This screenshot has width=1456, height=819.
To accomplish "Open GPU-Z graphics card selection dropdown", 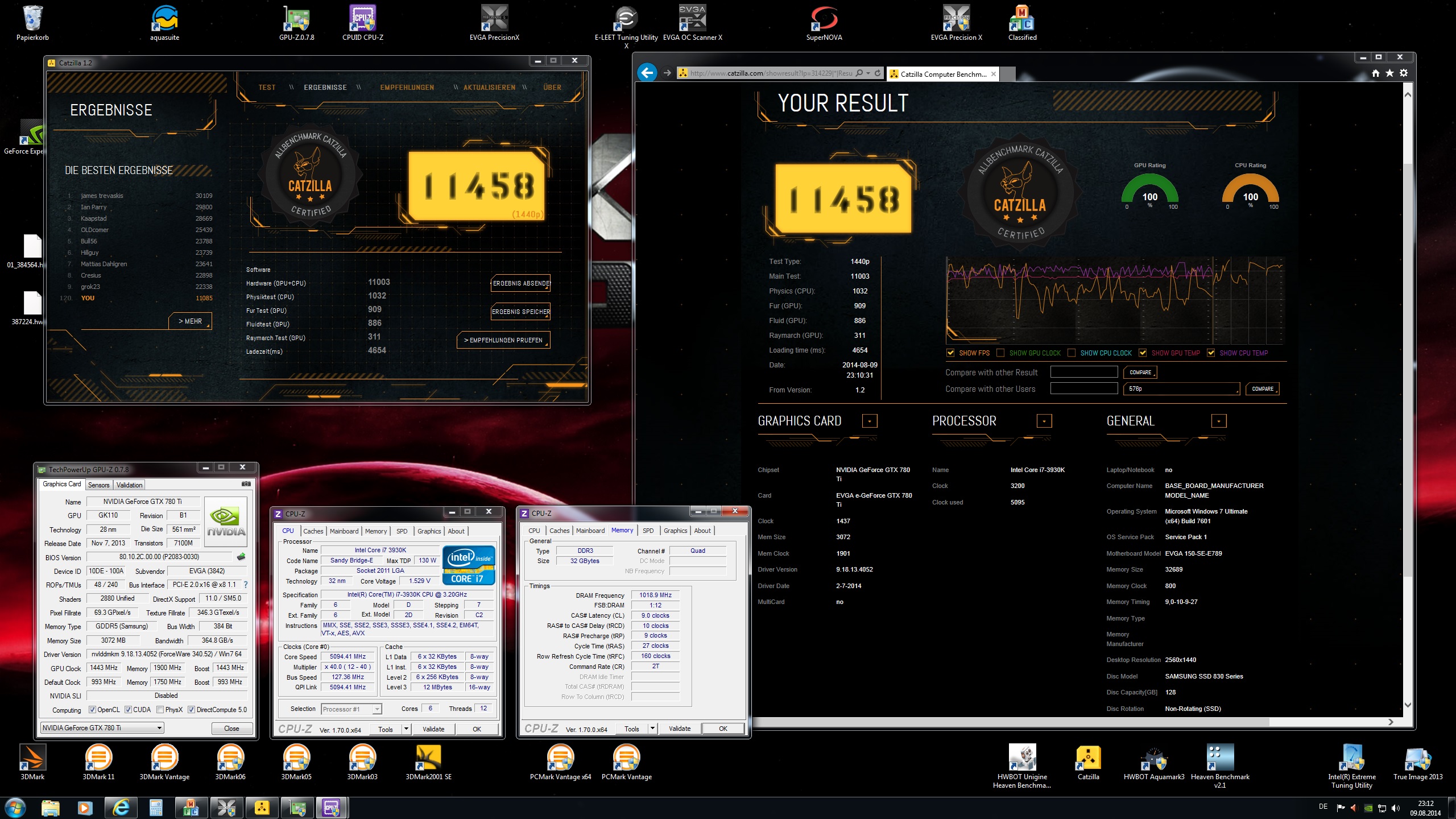I will click(102, 728).
